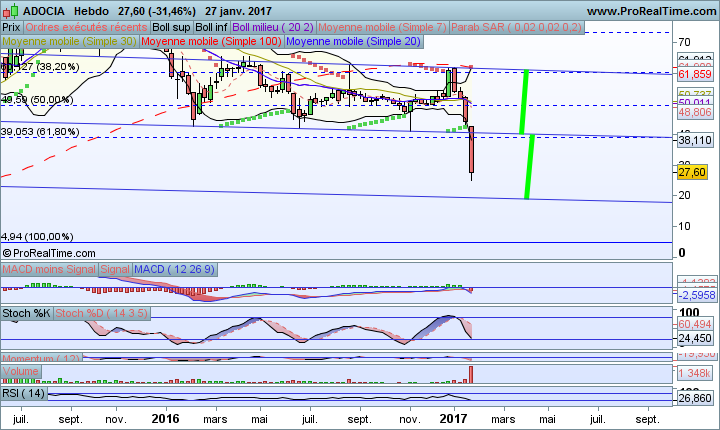This screenshot has height=430, width=720.
Task: Click the Momentum (12) panel label
Action: point(41,358)
